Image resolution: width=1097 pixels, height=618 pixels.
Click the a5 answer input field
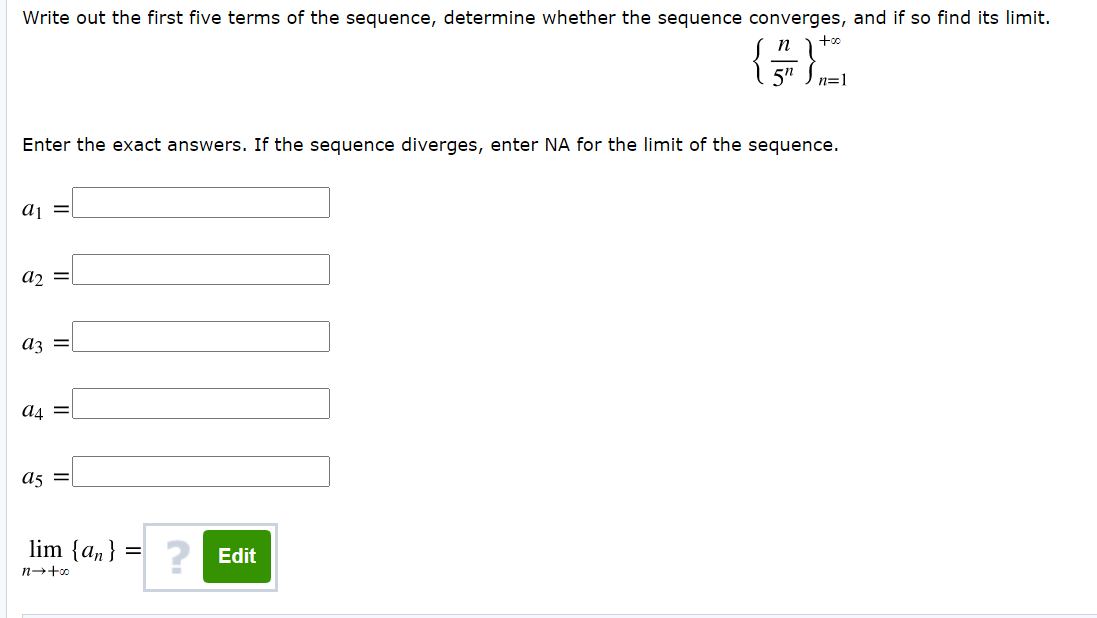(x=200, y=471)
